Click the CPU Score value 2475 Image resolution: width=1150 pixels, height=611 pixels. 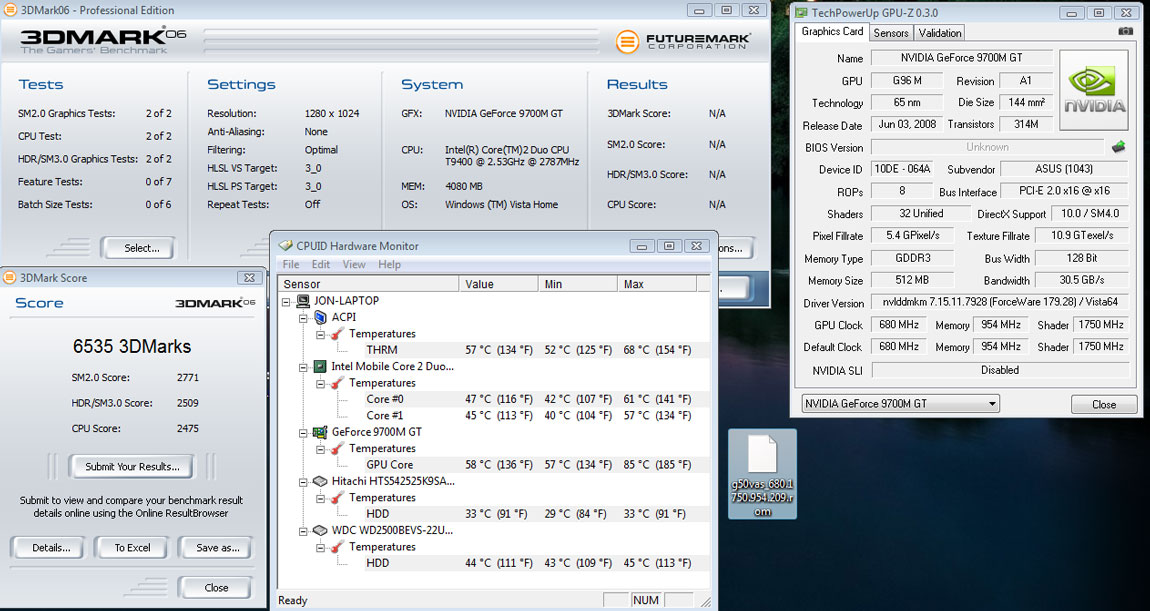tap(188, 428)
